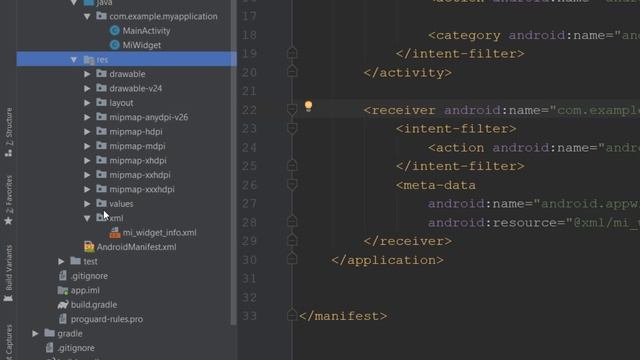Expand the values folder
The width and height of the screenshot is (640, 360).
point(87,204)
